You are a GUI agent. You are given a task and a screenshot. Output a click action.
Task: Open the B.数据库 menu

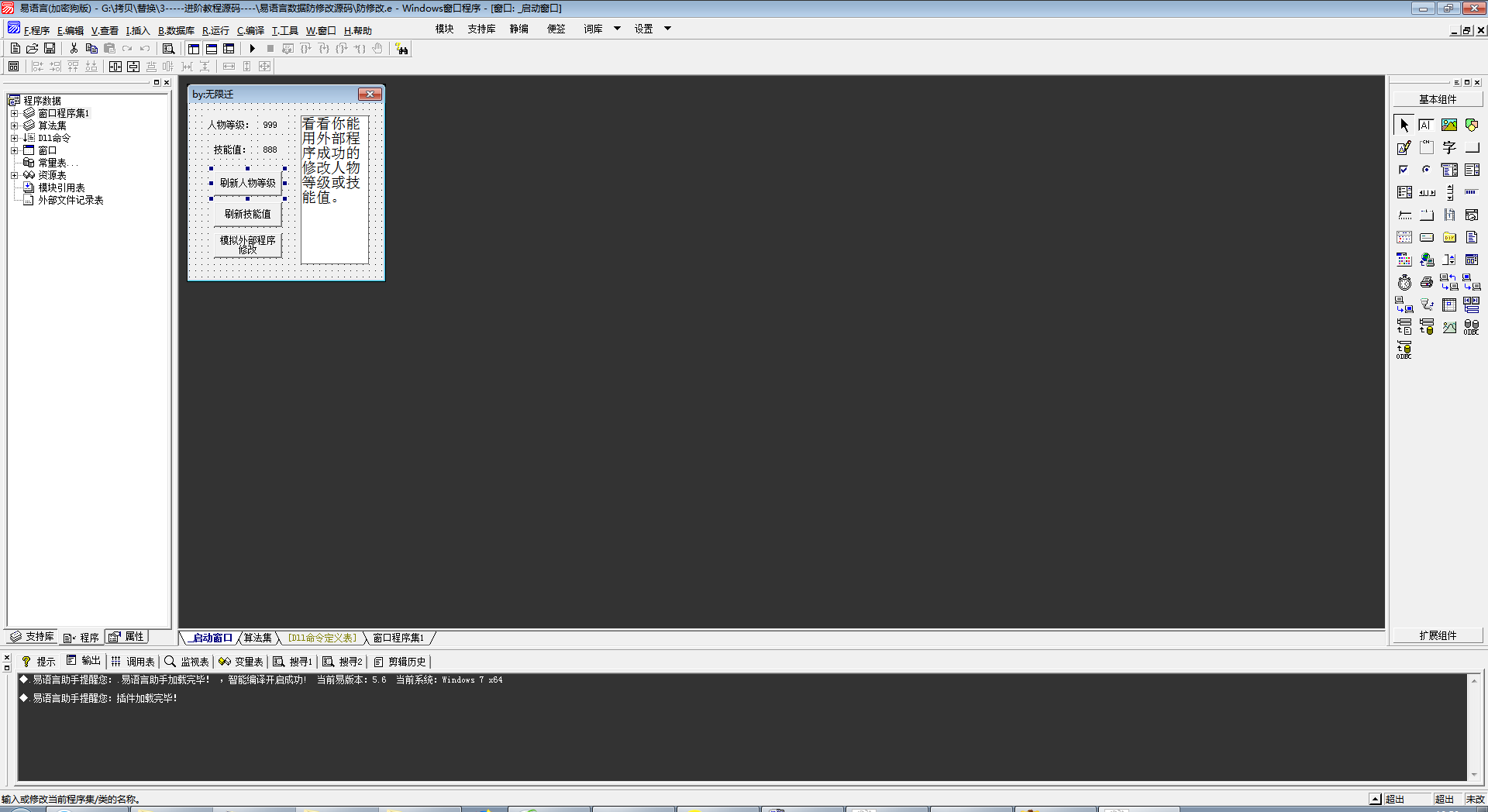(176, 30)
